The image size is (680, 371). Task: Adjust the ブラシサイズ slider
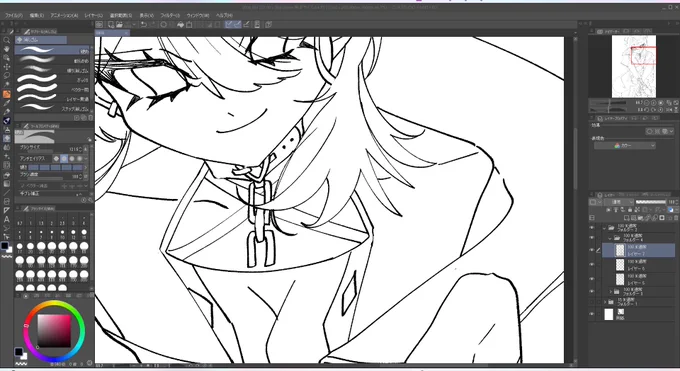click(x=41, y=152)
